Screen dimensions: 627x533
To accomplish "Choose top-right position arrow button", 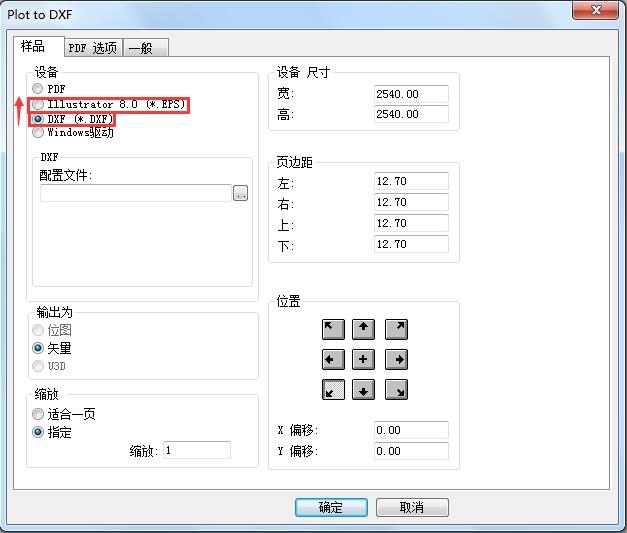I will (396, 329).
